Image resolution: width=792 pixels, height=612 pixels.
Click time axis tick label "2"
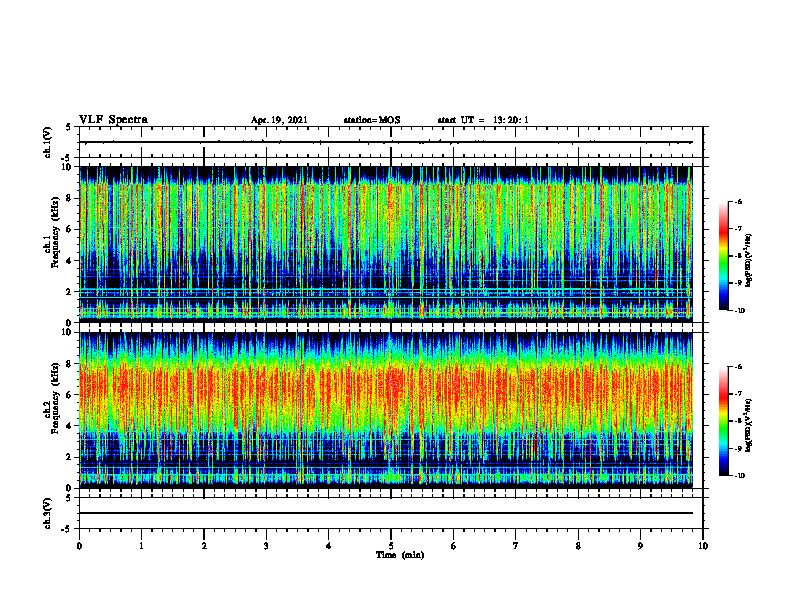(x=204, y=546)
